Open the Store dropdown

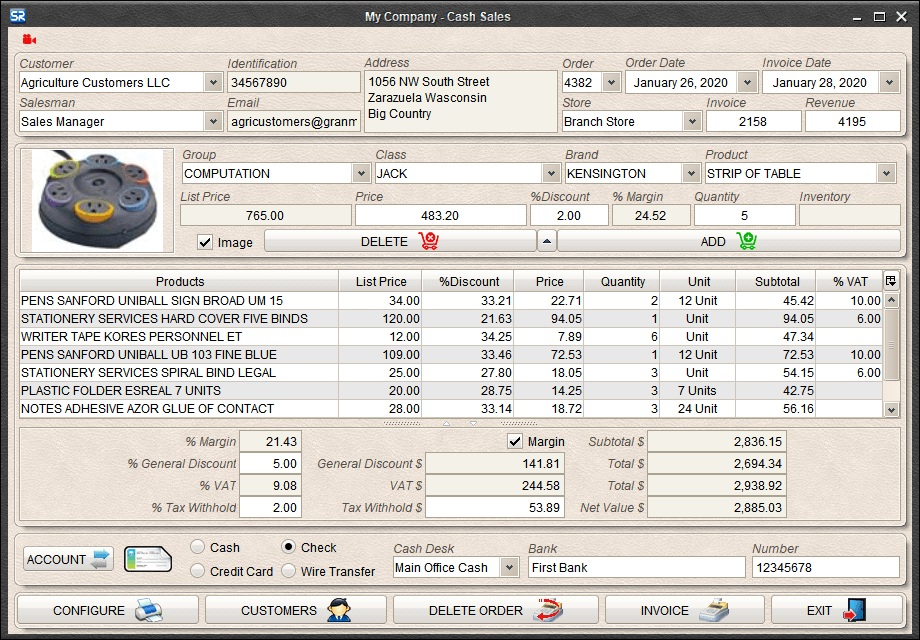(x=692, y=122)
